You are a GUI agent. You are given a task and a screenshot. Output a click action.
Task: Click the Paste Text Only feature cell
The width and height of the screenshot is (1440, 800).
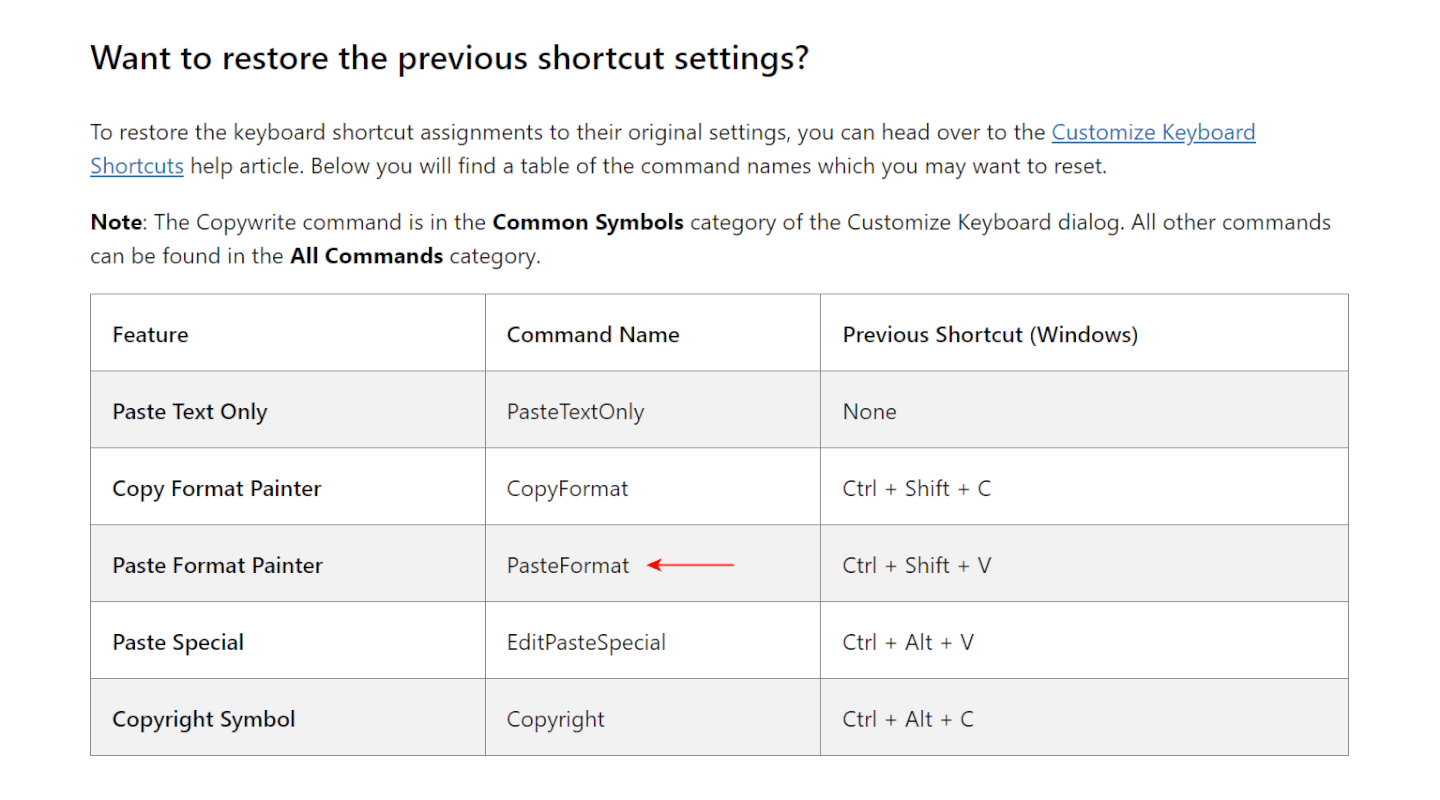190,412
